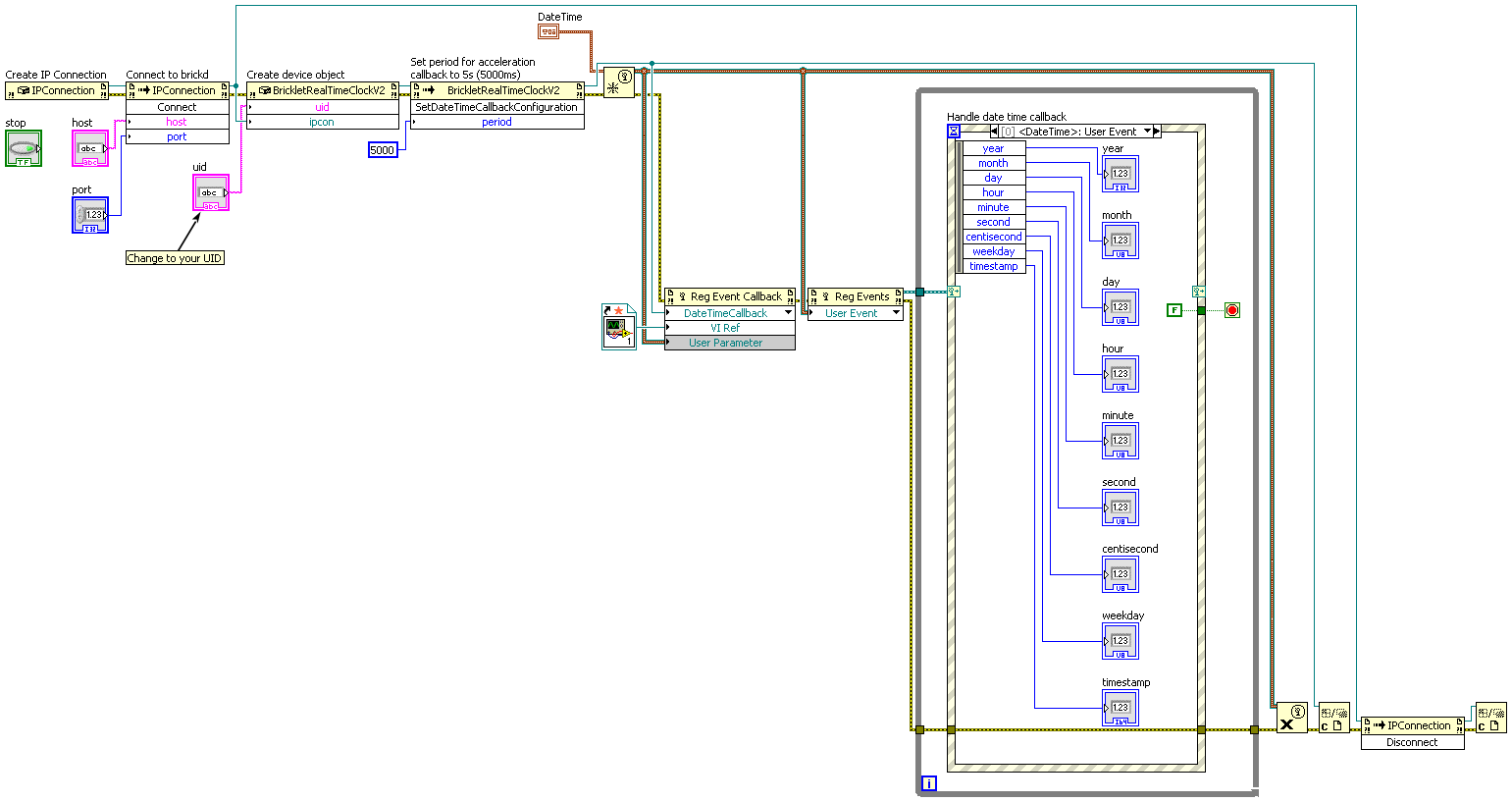Click the red loop stop condition terminal

tap(1232, 310)
